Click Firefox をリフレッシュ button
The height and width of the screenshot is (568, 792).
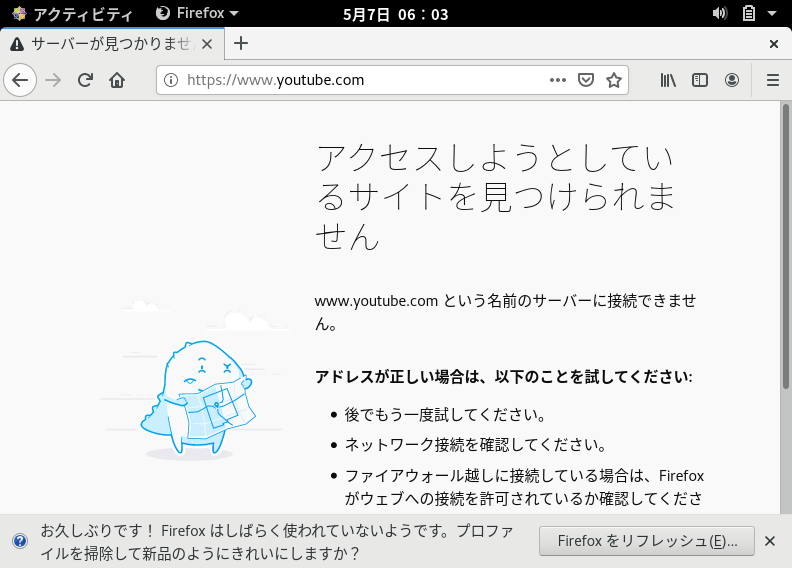(x=647, y=541)
